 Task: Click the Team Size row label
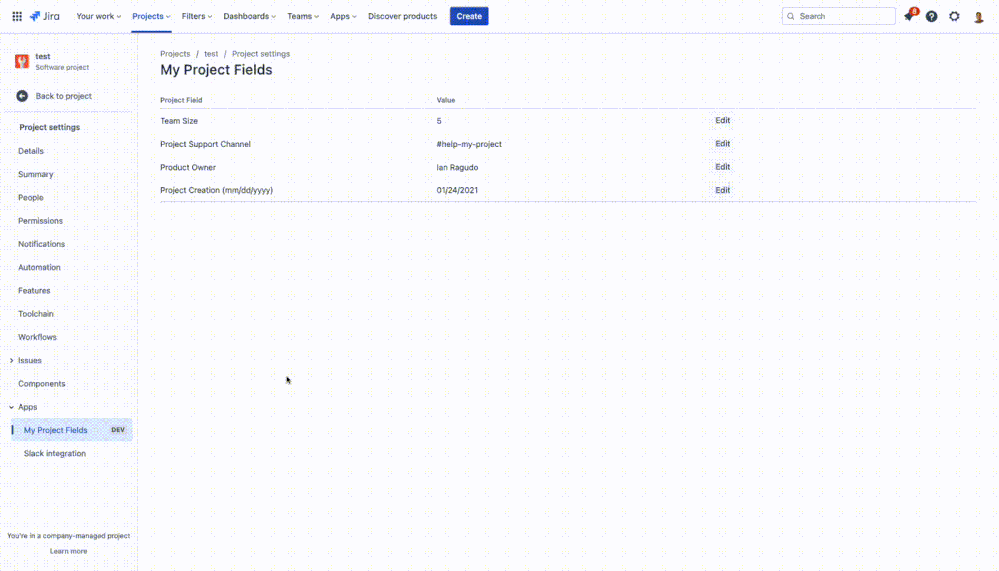click(179, 121)
